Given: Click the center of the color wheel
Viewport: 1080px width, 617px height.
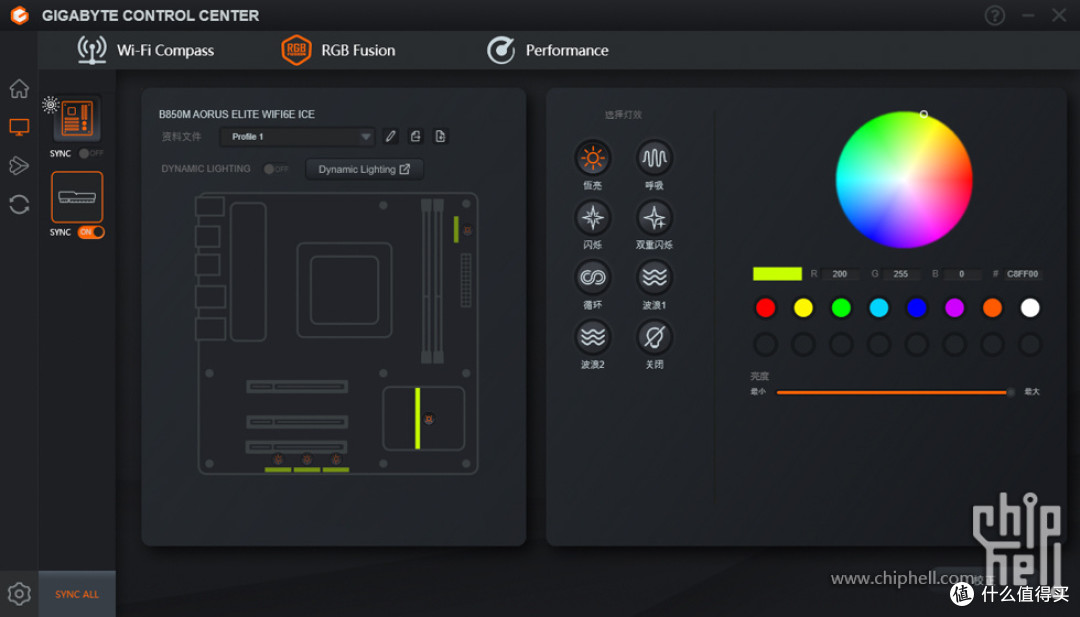Looking at the screenshot, I should point(904,180).
